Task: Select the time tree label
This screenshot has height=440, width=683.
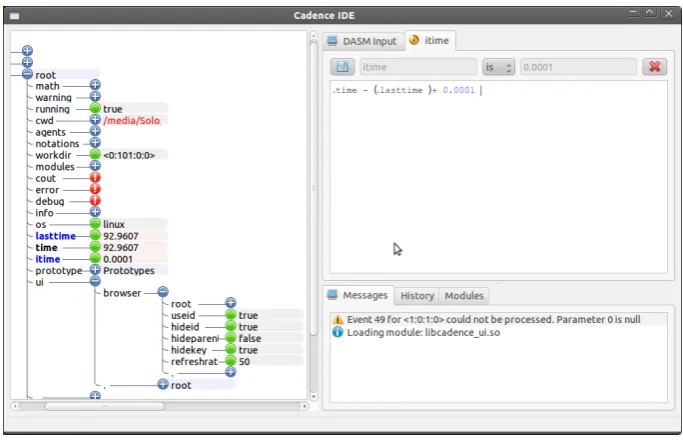Action: coord(46,247)
